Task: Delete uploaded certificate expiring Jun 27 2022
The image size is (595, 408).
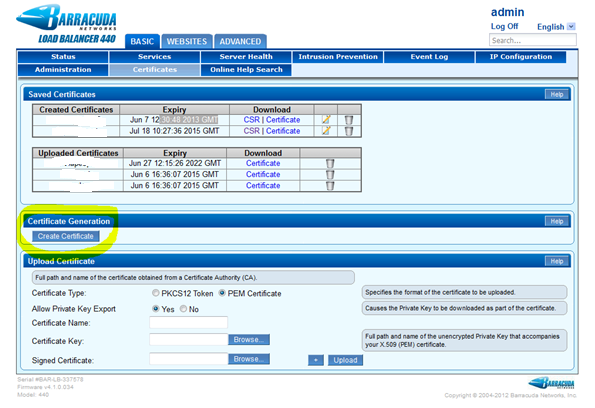Action: click(x=330, y=164)
